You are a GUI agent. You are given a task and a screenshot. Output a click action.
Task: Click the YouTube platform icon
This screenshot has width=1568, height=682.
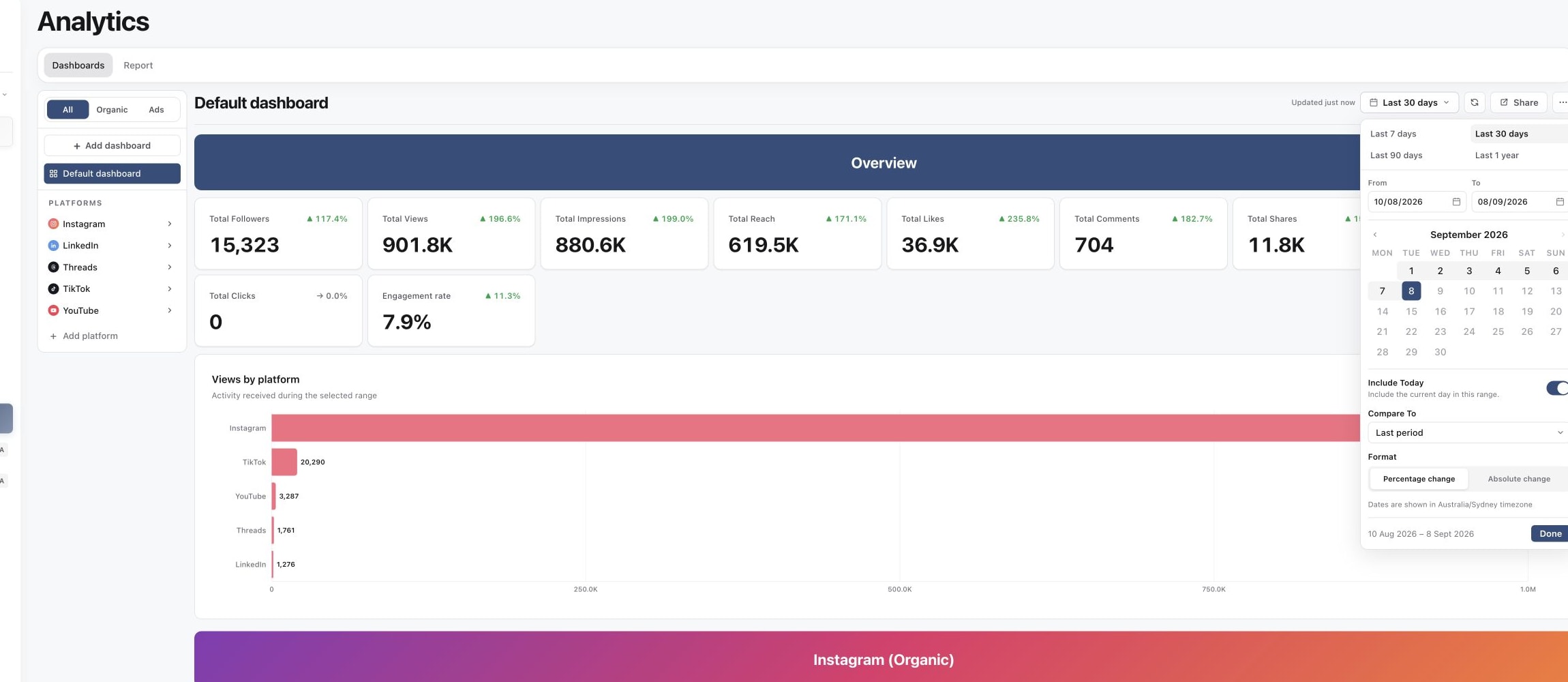(53, 310)
